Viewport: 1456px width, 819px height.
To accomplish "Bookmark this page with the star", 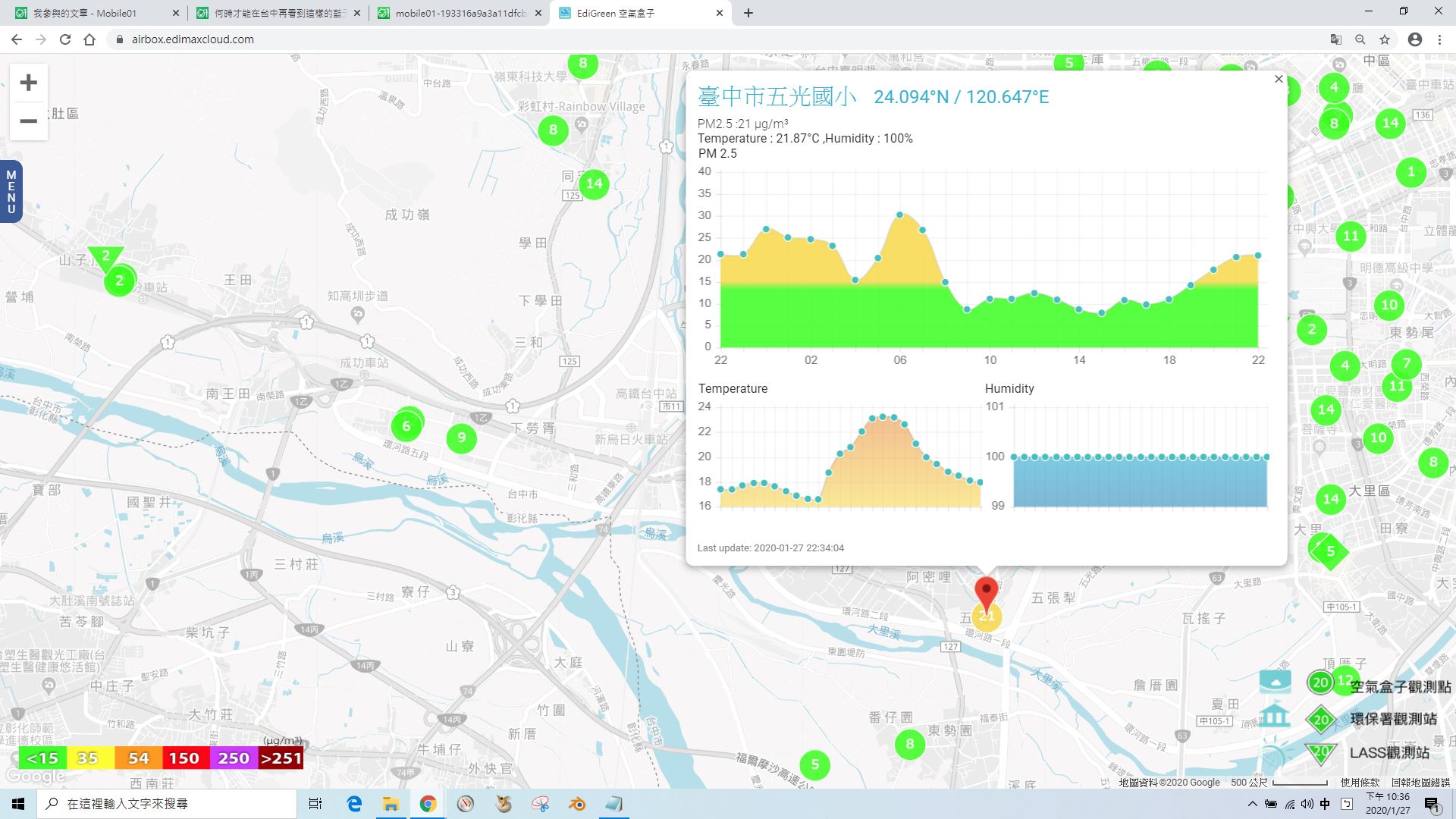I will click(x=1385, y=39).
